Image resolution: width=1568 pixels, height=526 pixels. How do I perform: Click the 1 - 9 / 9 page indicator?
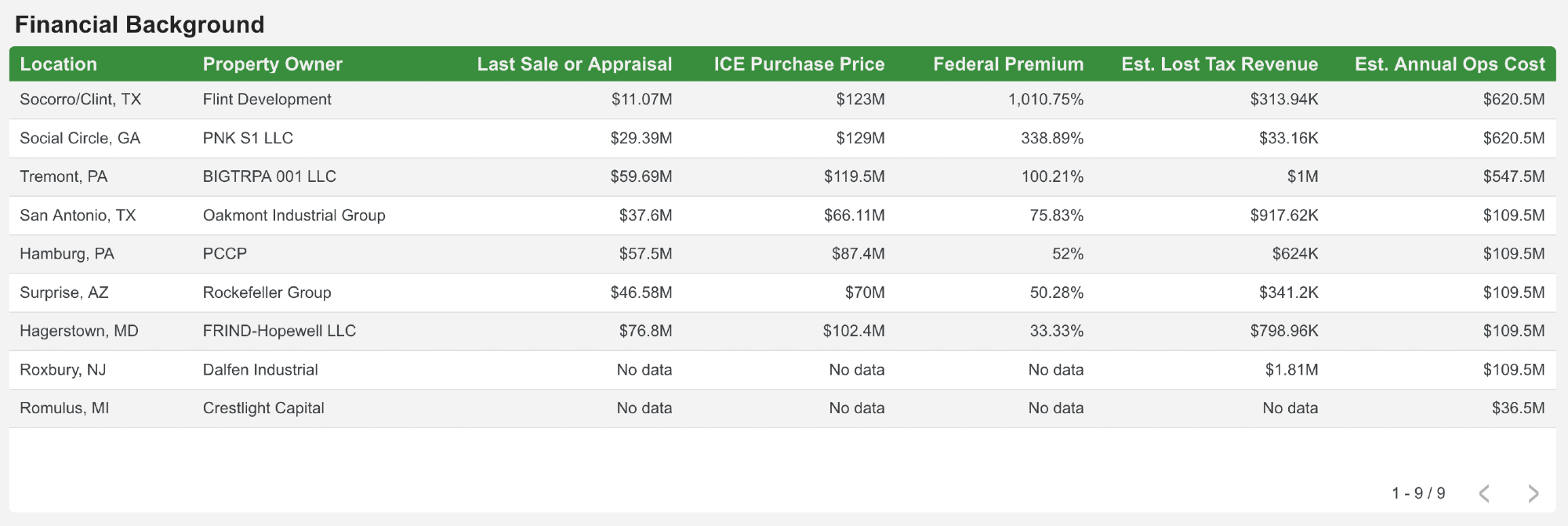[x=1418, y=493]
